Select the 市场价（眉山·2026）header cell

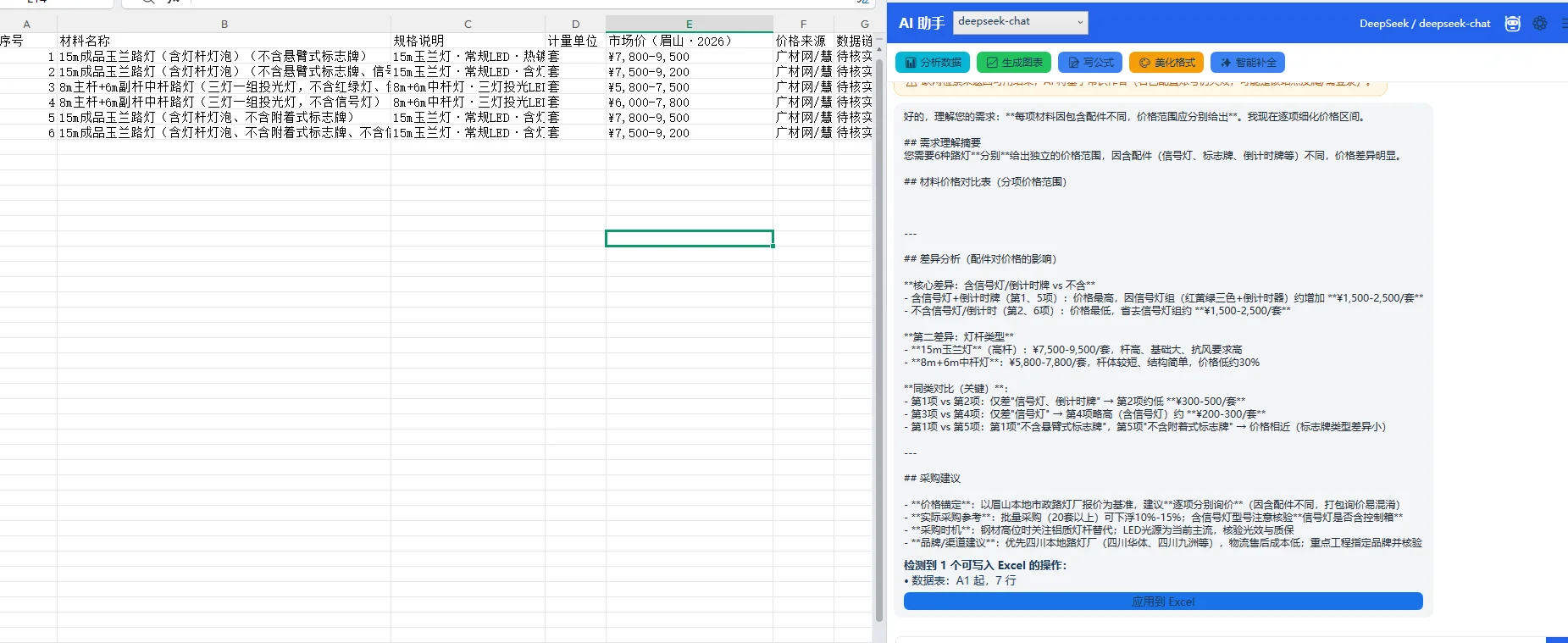[690, 41]
